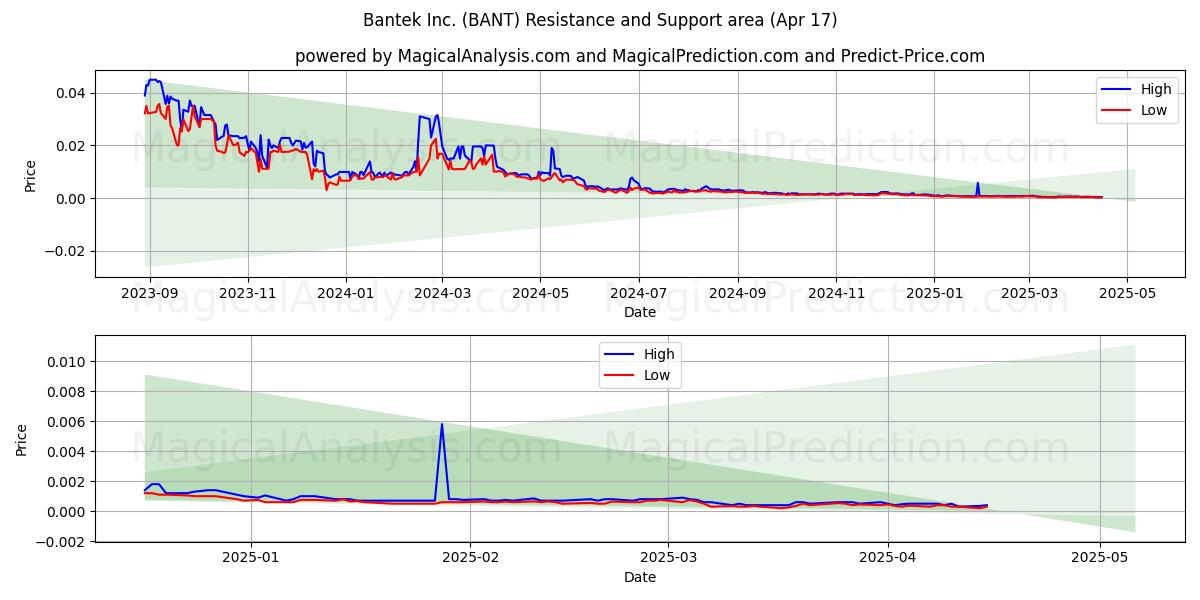Click the '2023-11' tick label
This screenshot has width=1200, height=600.
[248, 293]
